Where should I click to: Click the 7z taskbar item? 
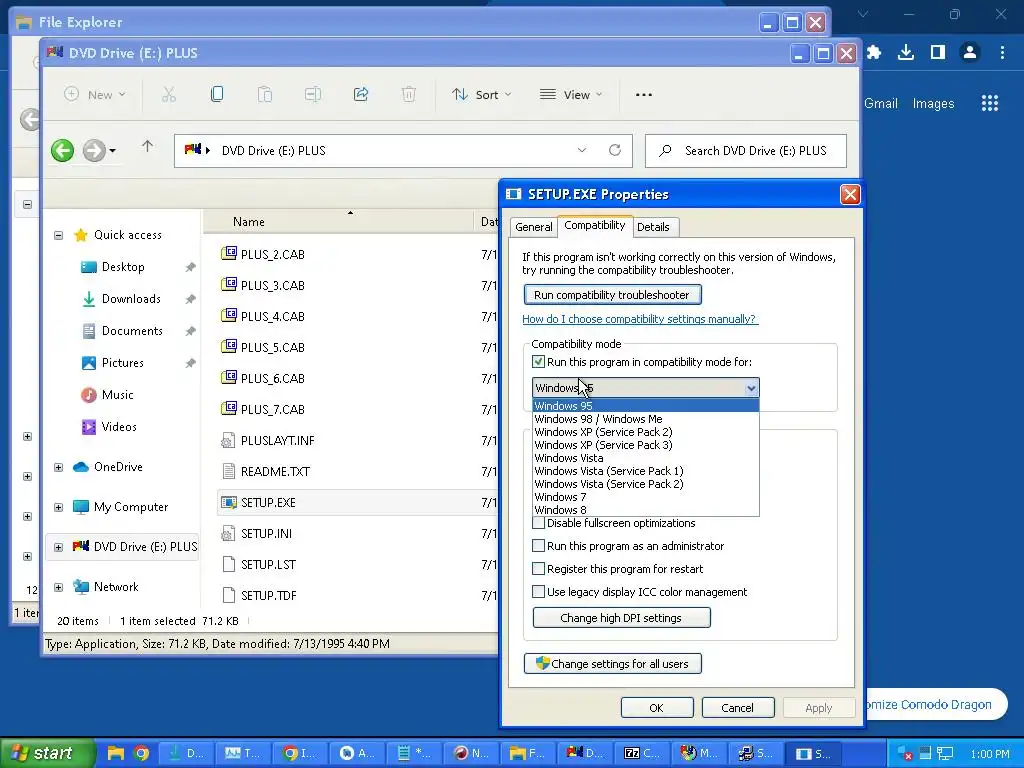tap(643, 753)
